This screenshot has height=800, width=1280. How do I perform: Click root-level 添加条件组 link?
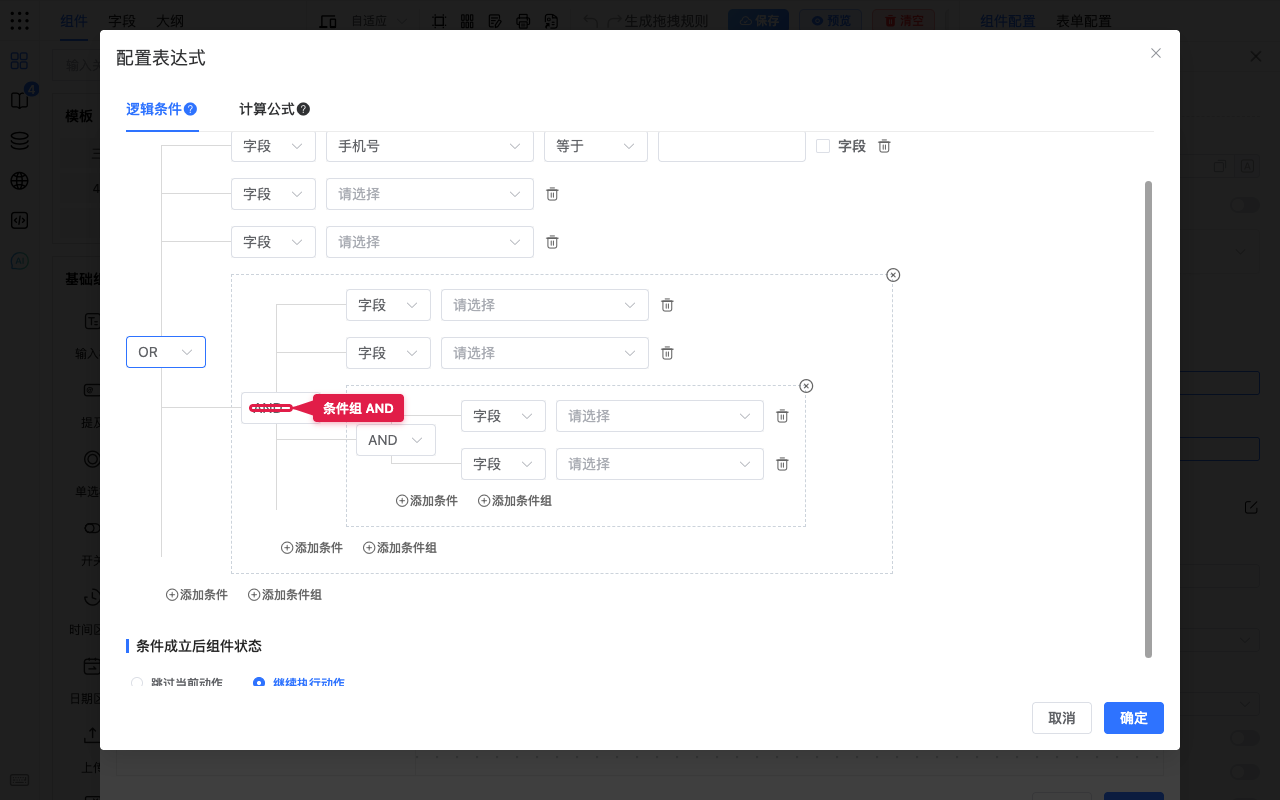click(x=285, y=595)
